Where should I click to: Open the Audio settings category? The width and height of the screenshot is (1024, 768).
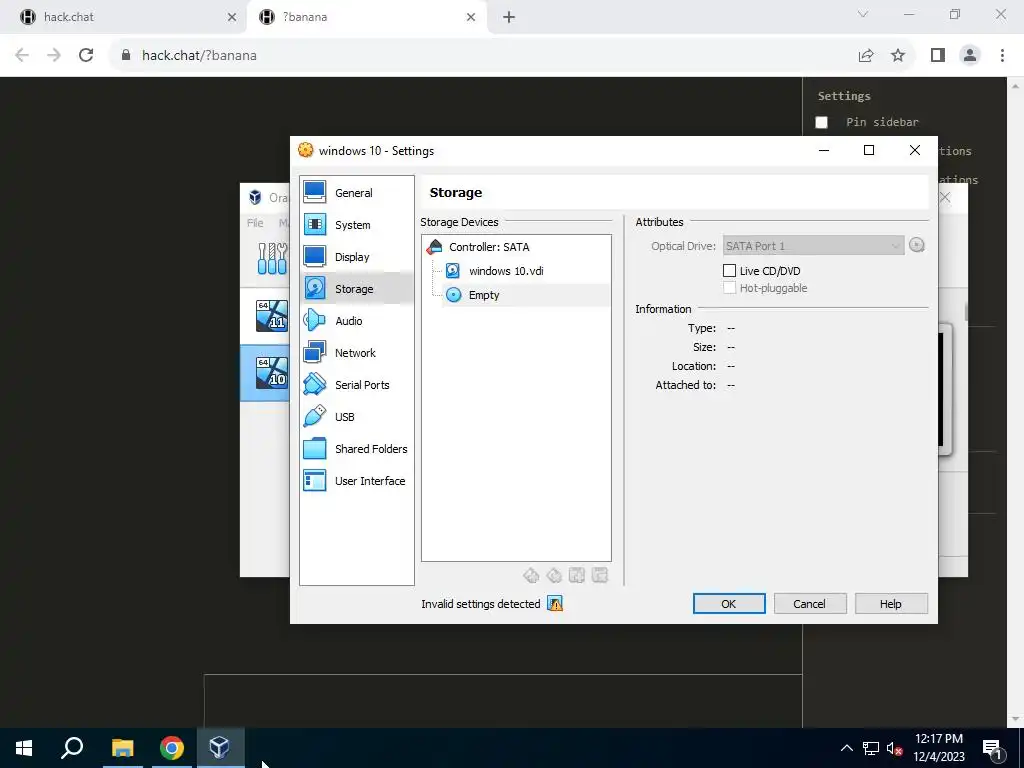(x=357, y=321)
